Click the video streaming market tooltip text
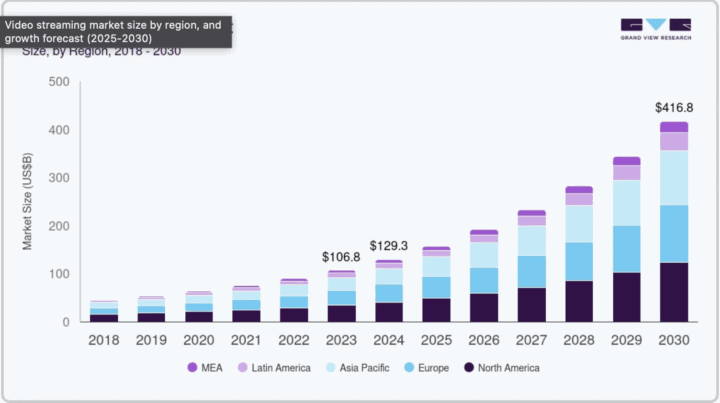 point(117,31)
